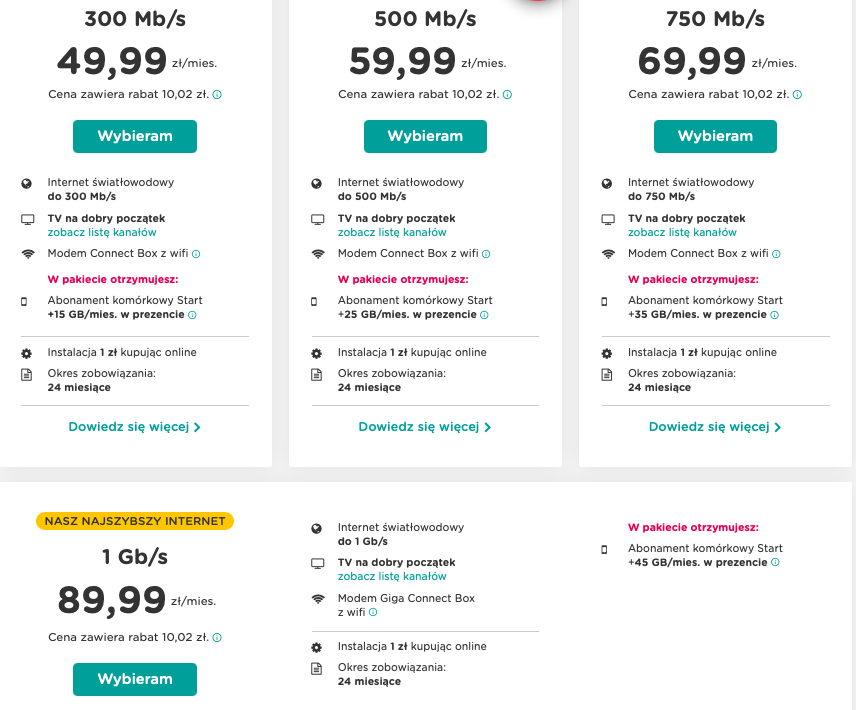The image size is (856, 710).
Task: Choose the 500 Mb/s plan with Wybieram
Action: pos(425,136)
